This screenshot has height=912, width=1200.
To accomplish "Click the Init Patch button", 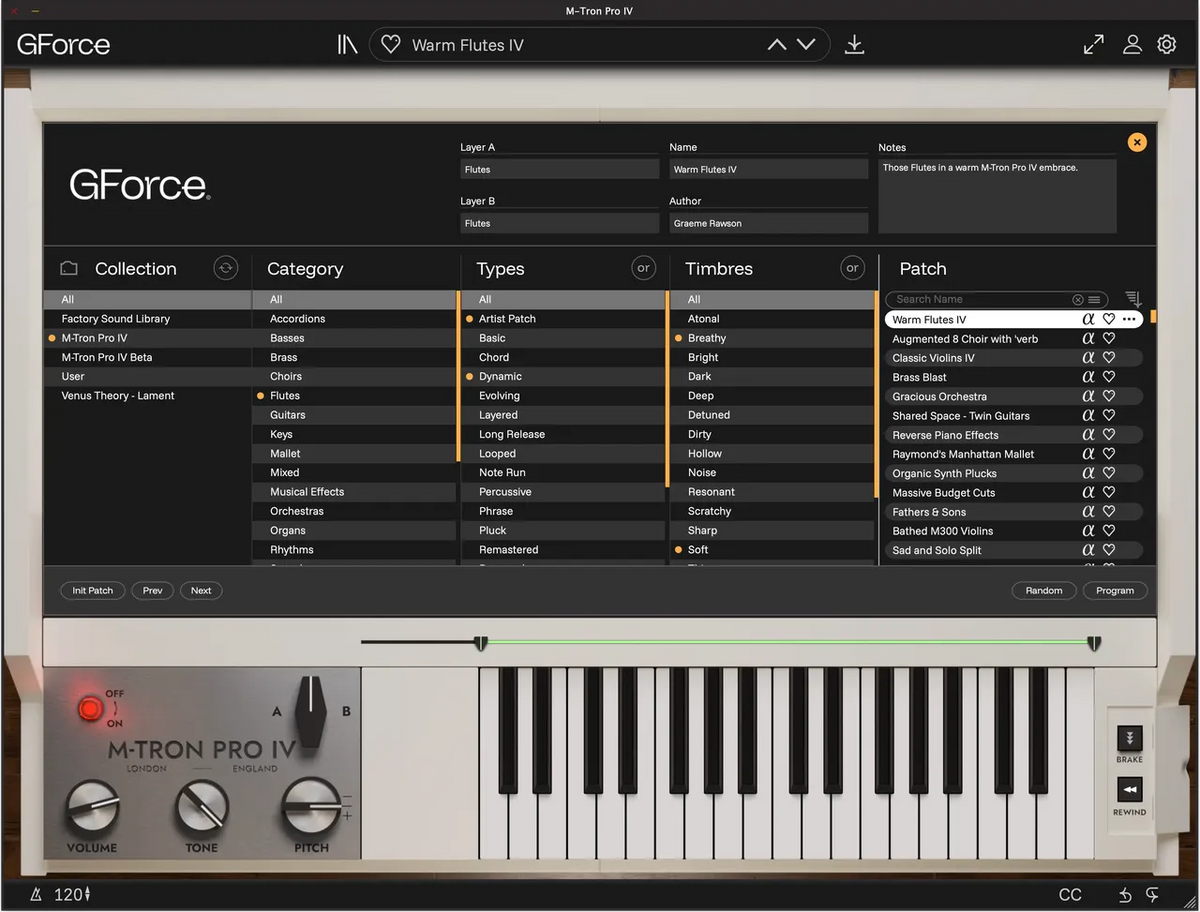I will click(x=93, y=591).
